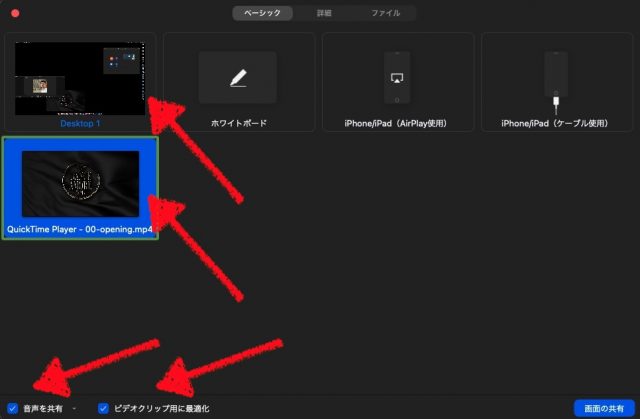Click the iPhone/iPad（AirPlay使用） label
Image resolution: width=640 pixels, height=419 pixels.
(396, 123)
